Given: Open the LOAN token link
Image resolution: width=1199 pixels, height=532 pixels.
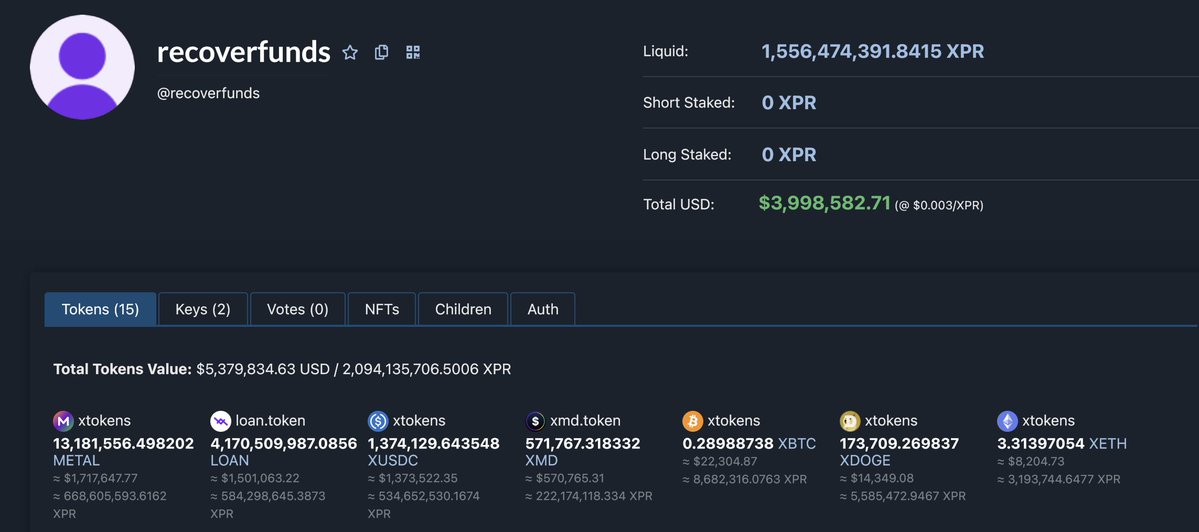Looking at the screenshot, I should (229, 461).
